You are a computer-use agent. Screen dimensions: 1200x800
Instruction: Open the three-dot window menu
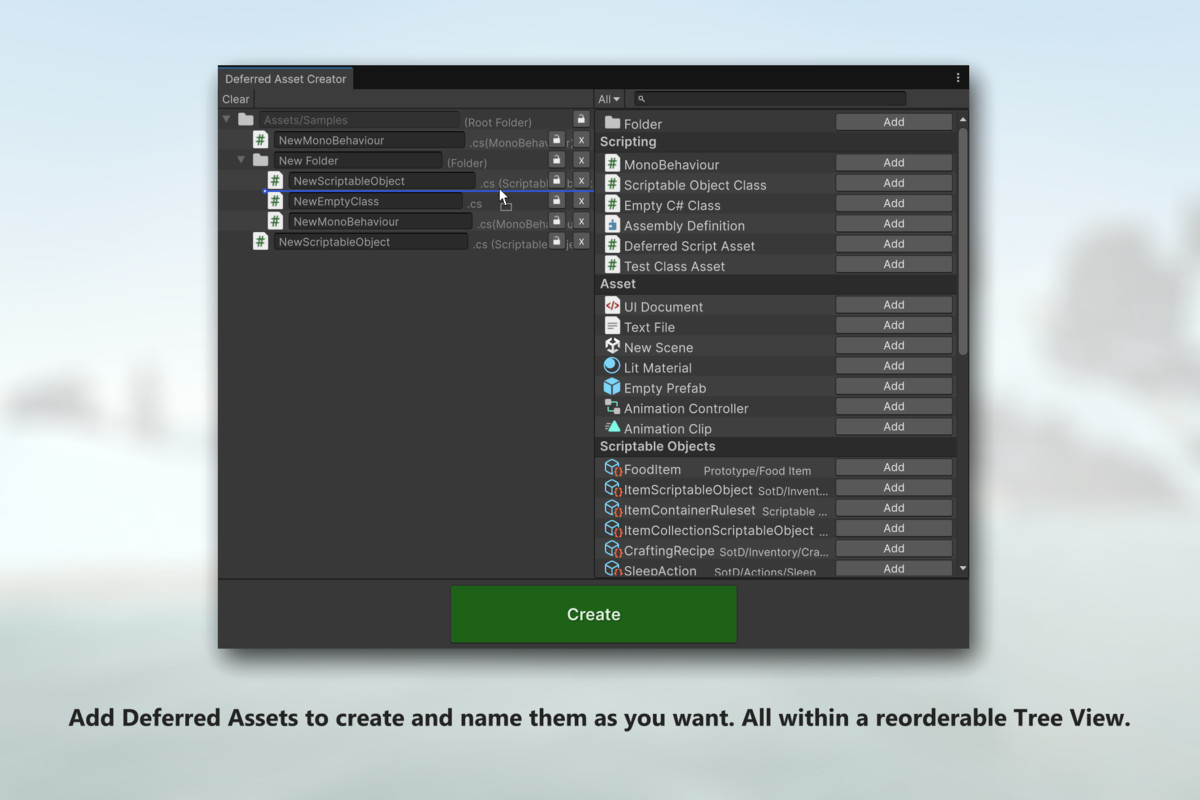point(957,77)
